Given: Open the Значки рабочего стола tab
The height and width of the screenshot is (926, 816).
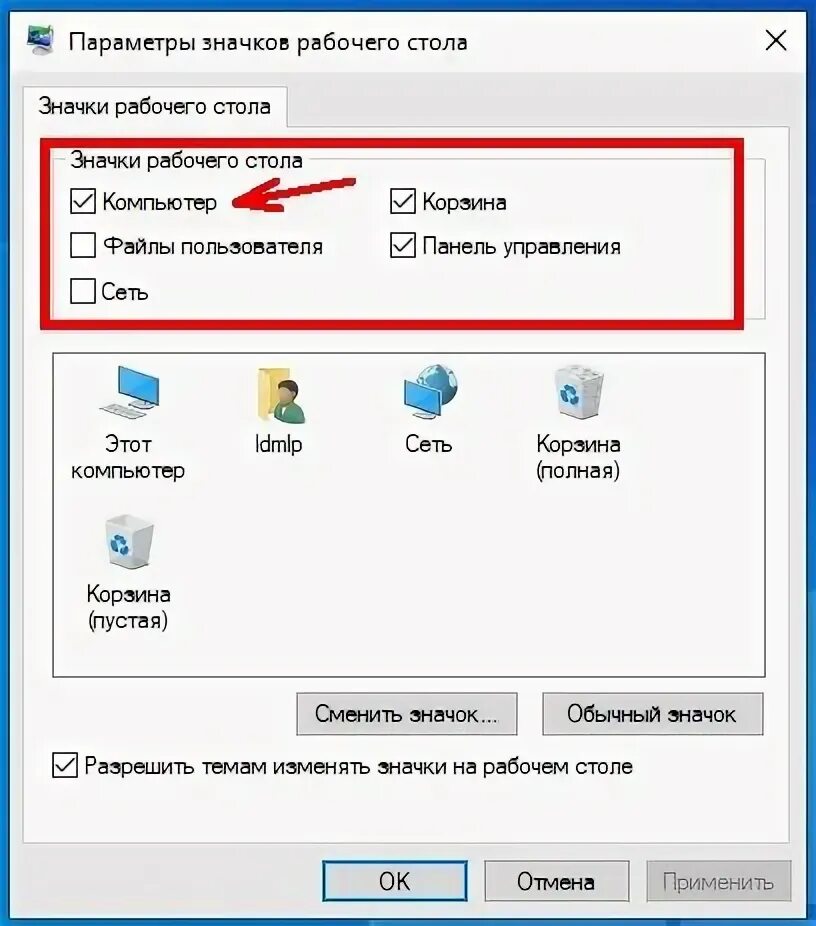Looking at the screenshot, I should pos(155,106).
